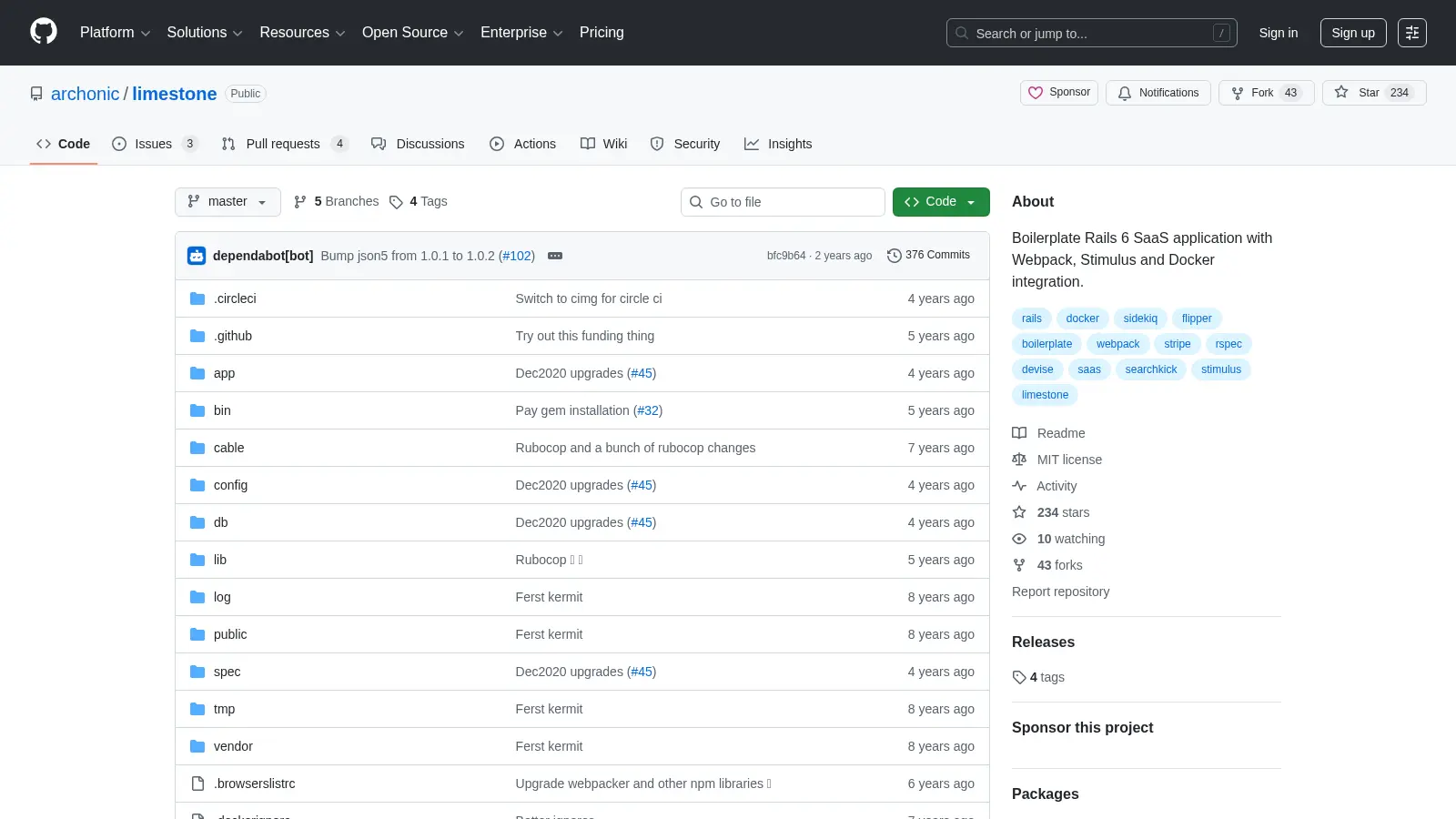Open the vendor folder
This screenshot has width=1456, height=819.
233,746
